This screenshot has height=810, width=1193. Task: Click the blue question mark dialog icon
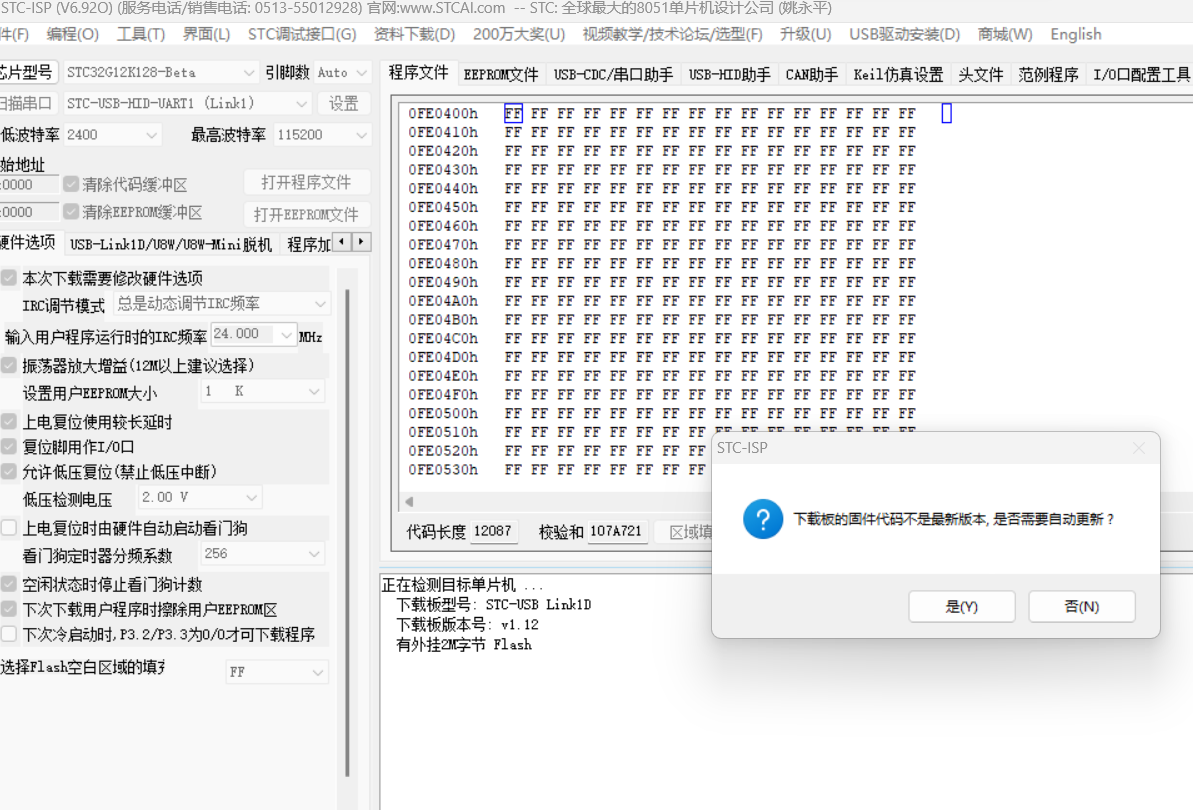click(x=763, y=519)
